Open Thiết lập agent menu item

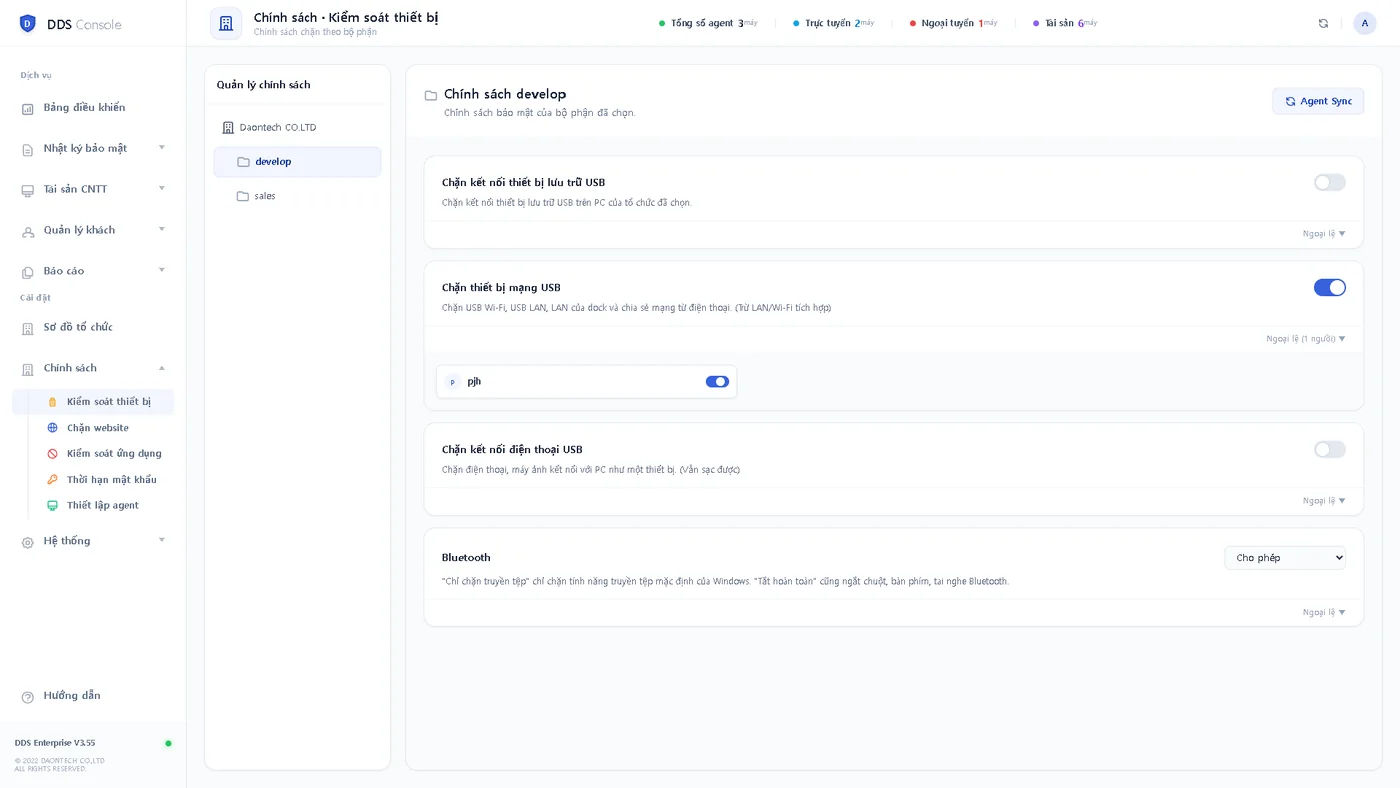[102, 506]
